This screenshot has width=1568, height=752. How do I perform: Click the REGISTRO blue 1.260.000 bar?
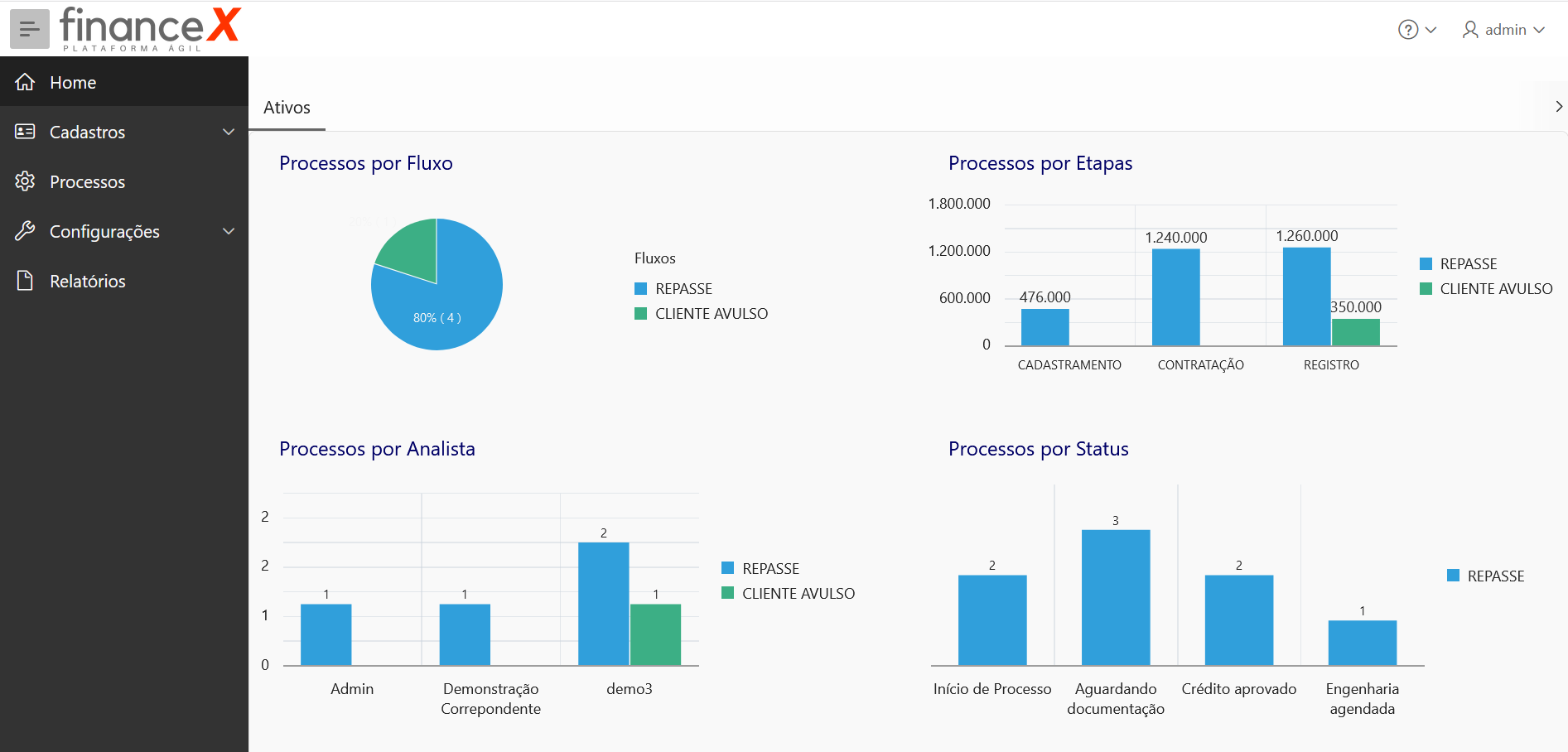pos(1306,296)
